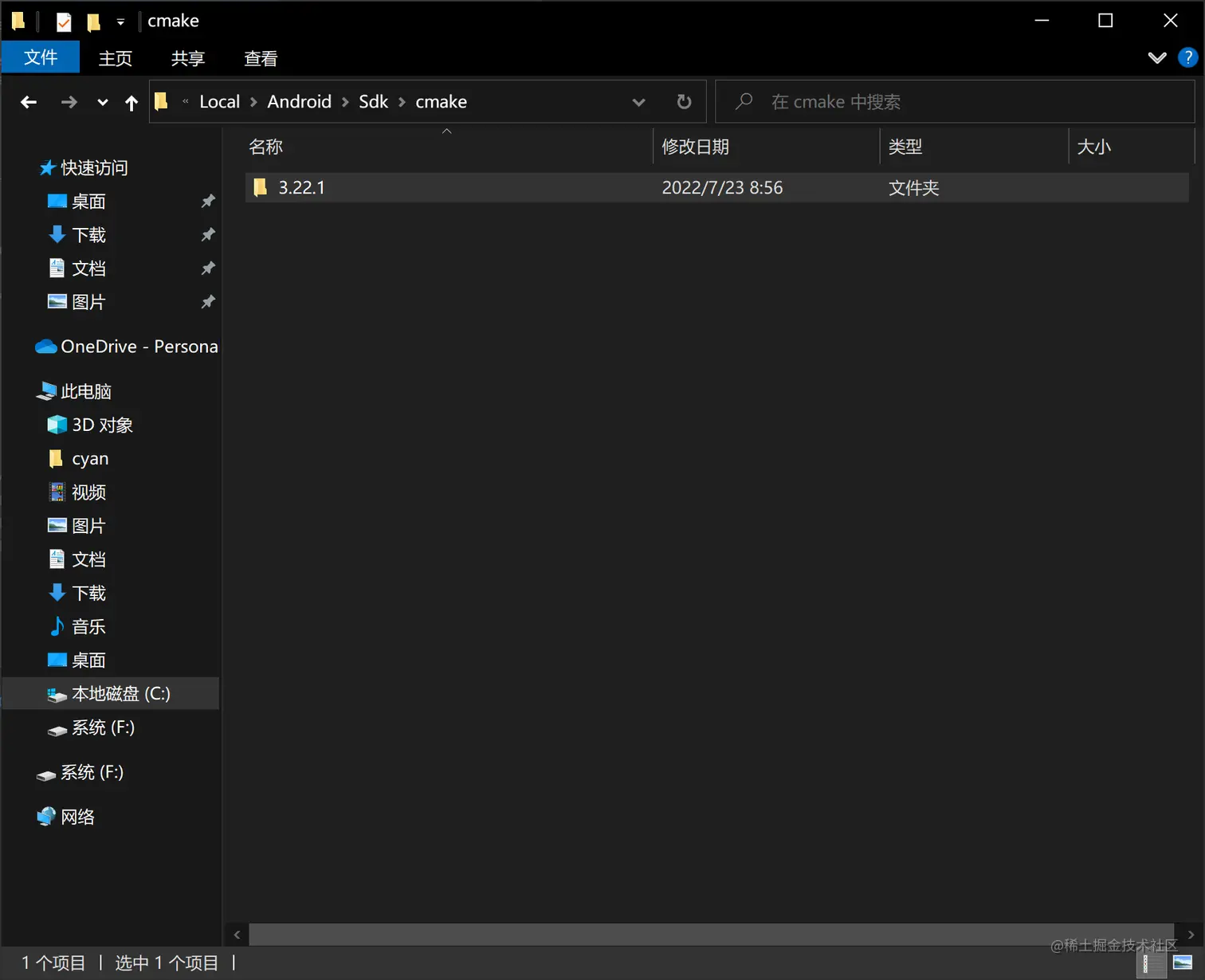The width and height of the screenshot is (1205, 980).
Task: Click Android in the address breadcrumb
Action: [x=299, y=102]
